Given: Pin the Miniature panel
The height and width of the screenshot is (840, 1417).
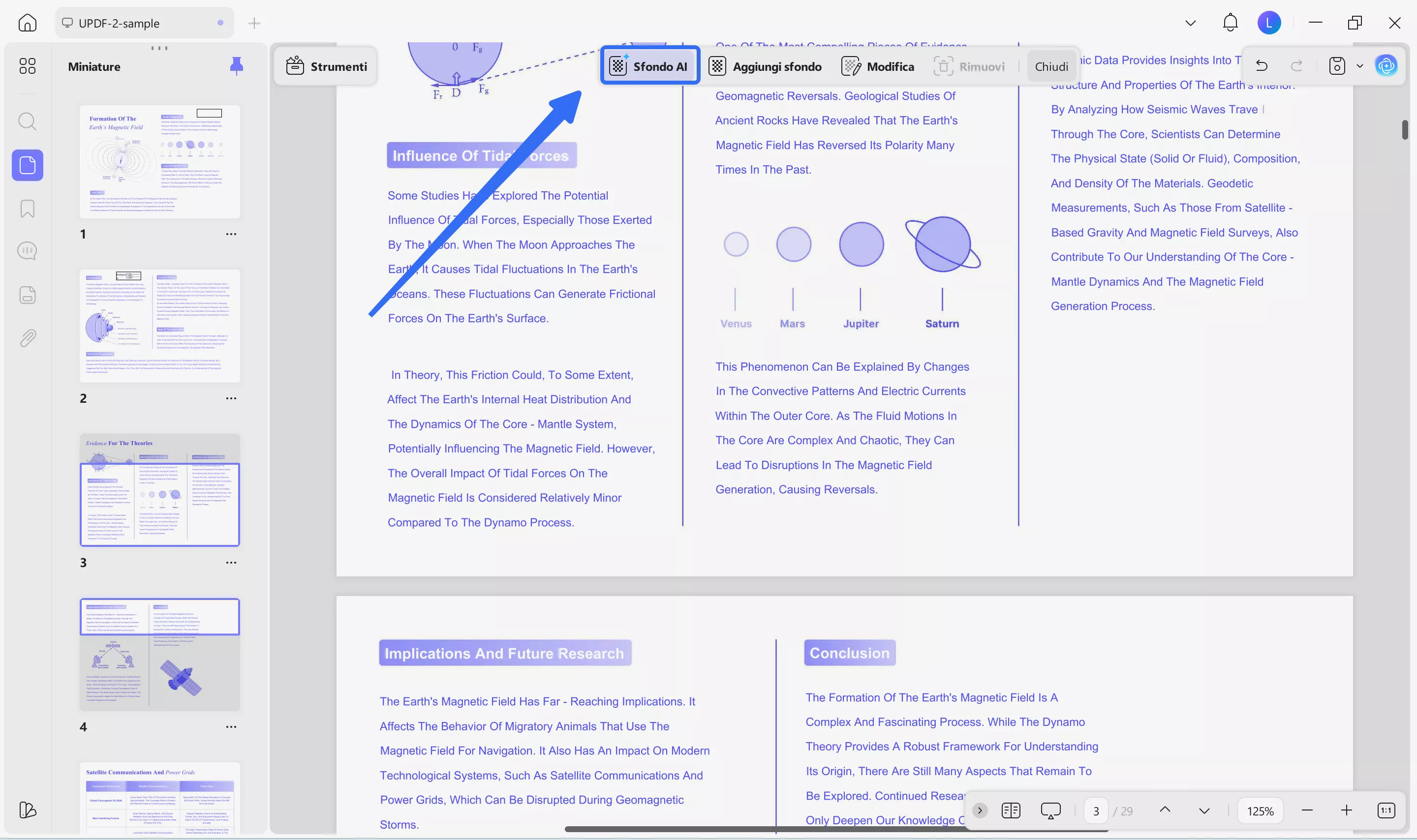Looking at the screenshot, I should (x=237, y=66).
